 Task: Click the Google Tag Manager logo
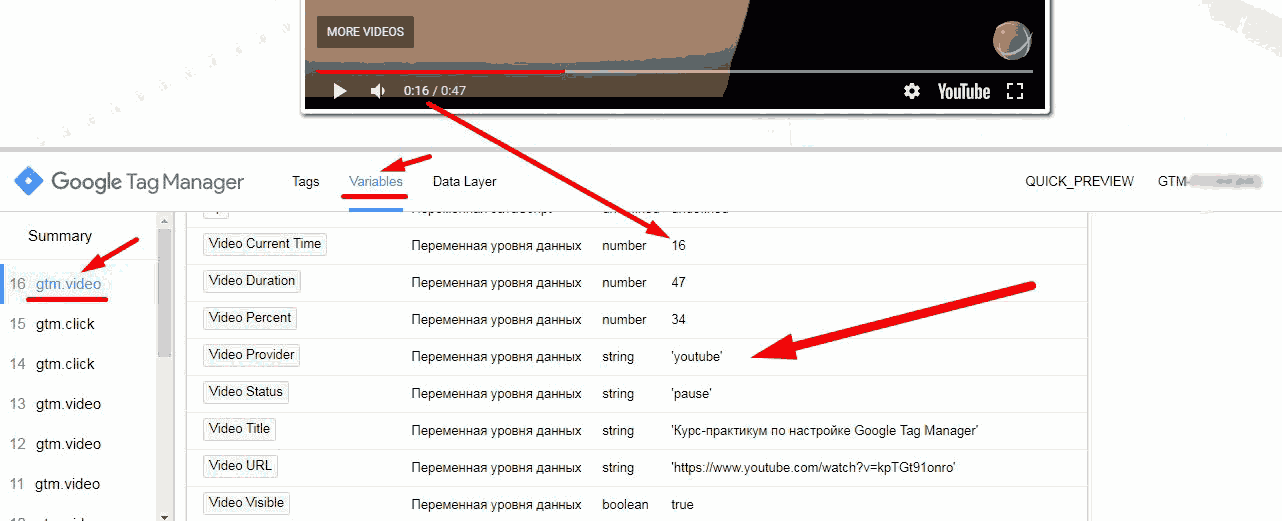tap(129, 182)
